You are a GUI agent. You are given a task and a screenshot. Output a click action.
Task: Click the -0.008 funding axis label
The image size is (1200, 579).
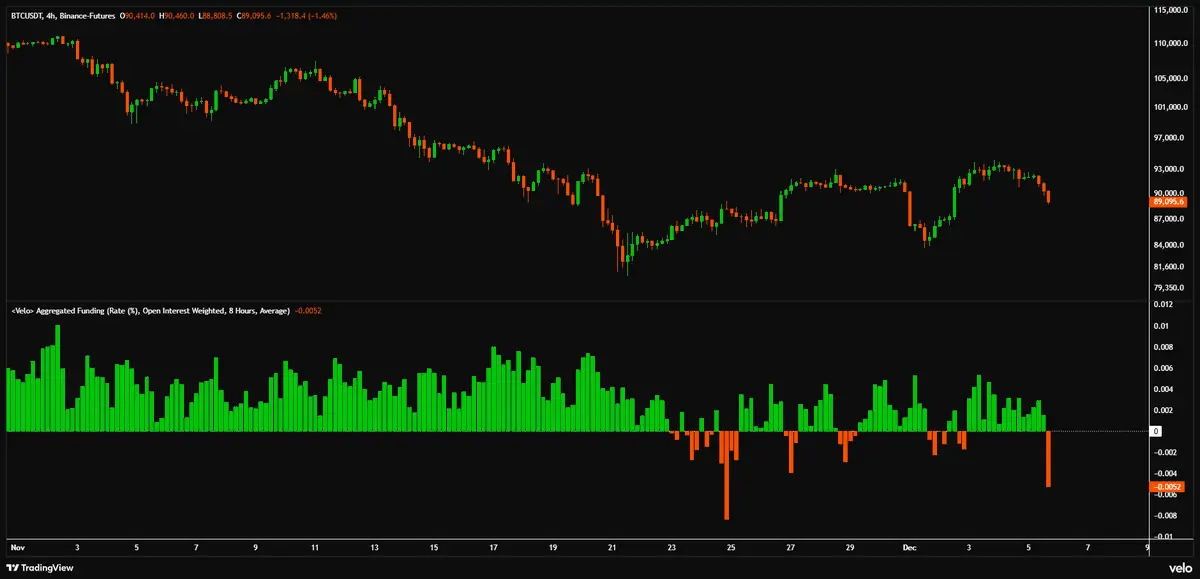pos(1165,516)
